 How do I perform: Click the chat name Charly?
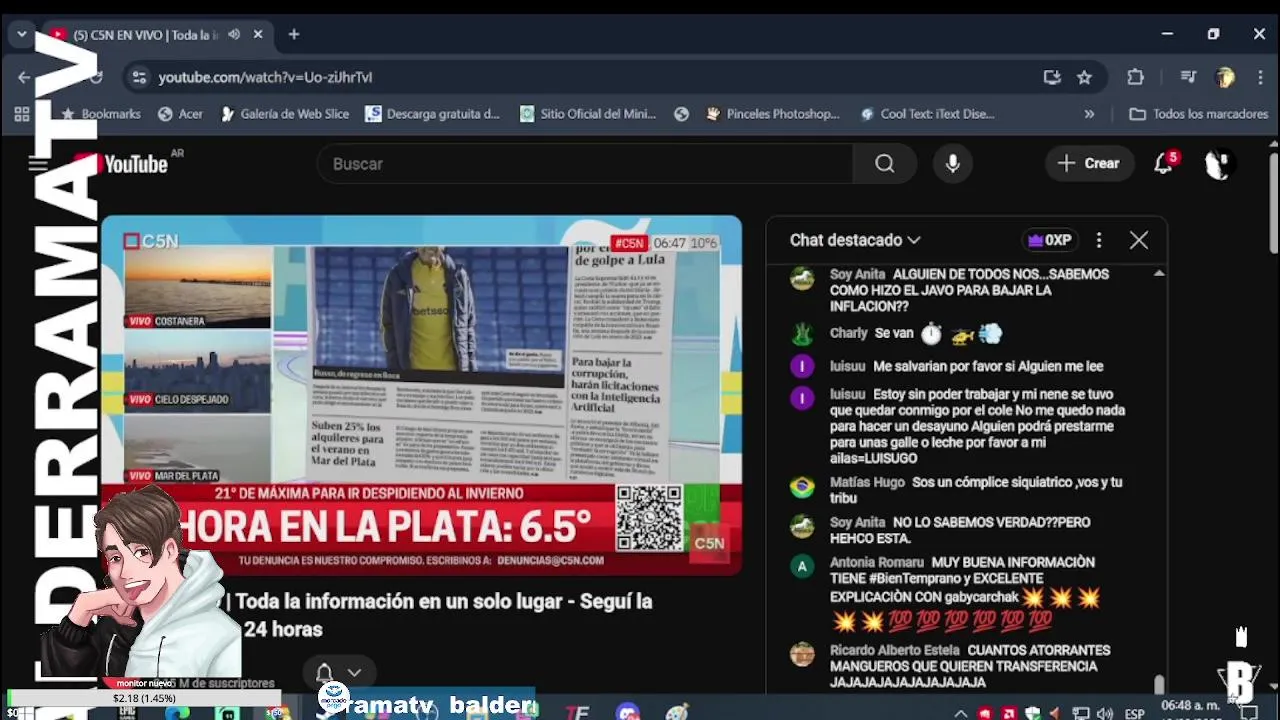click(849, 333)
